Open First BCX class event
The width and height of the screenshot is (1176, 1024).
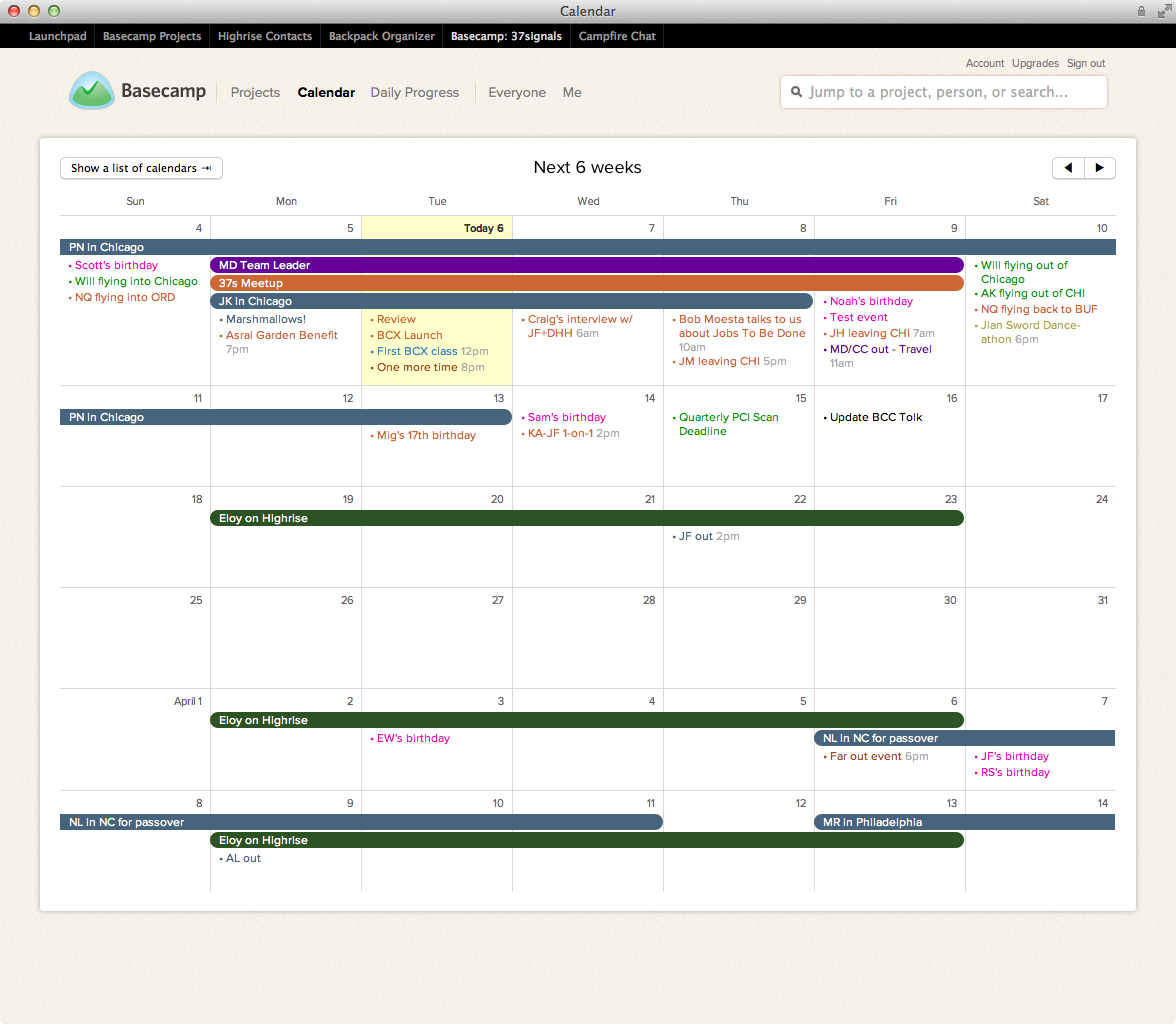click(x=433, y=351)
